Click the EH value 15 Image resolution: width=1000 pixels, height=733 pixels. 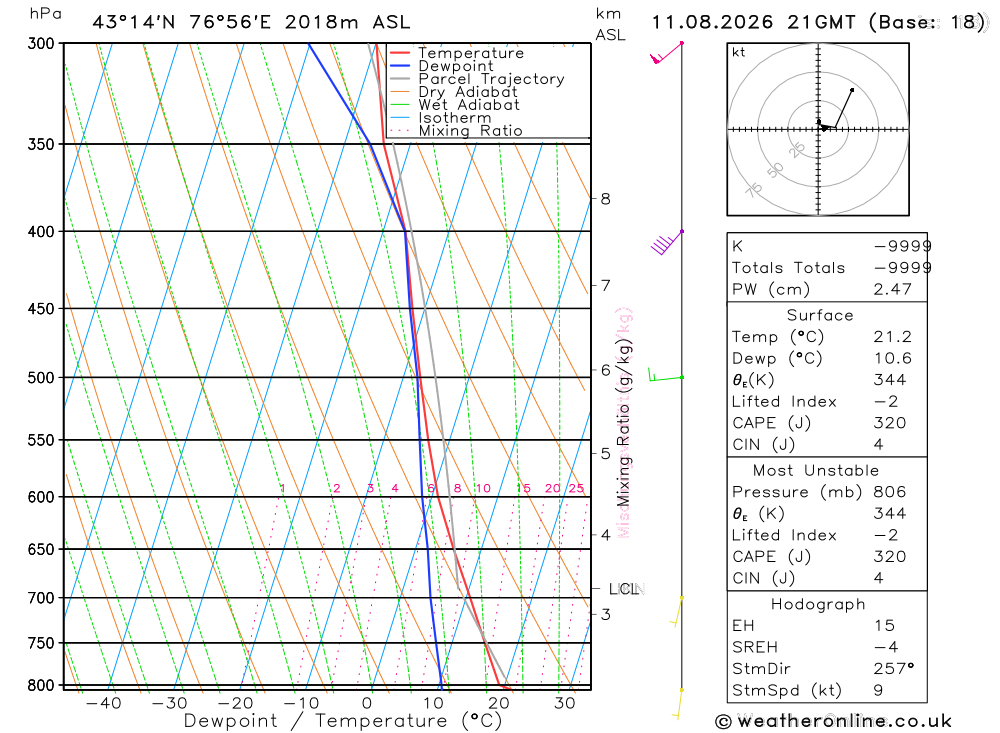[884, 625]
